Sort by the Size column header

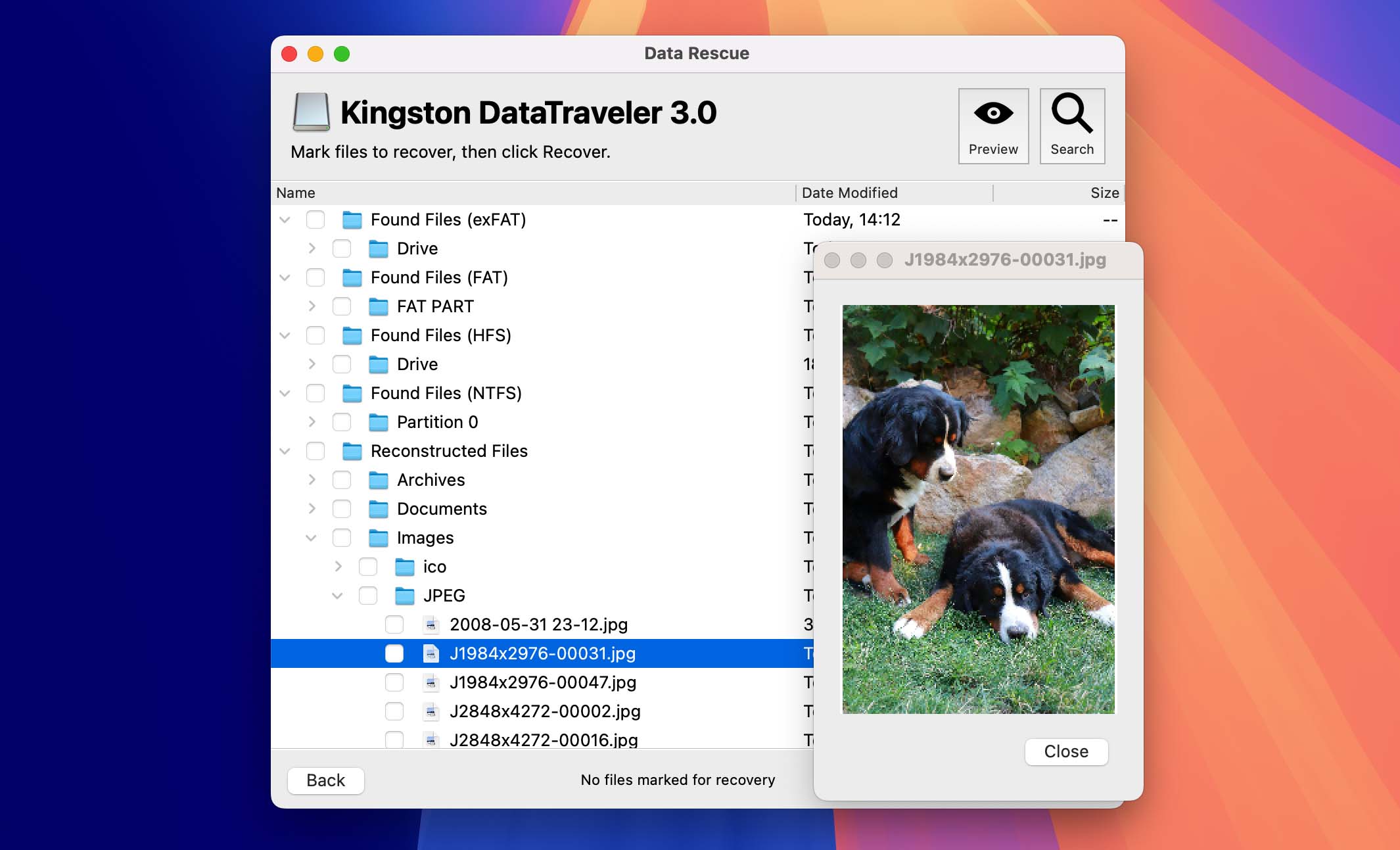point(1059,193)
